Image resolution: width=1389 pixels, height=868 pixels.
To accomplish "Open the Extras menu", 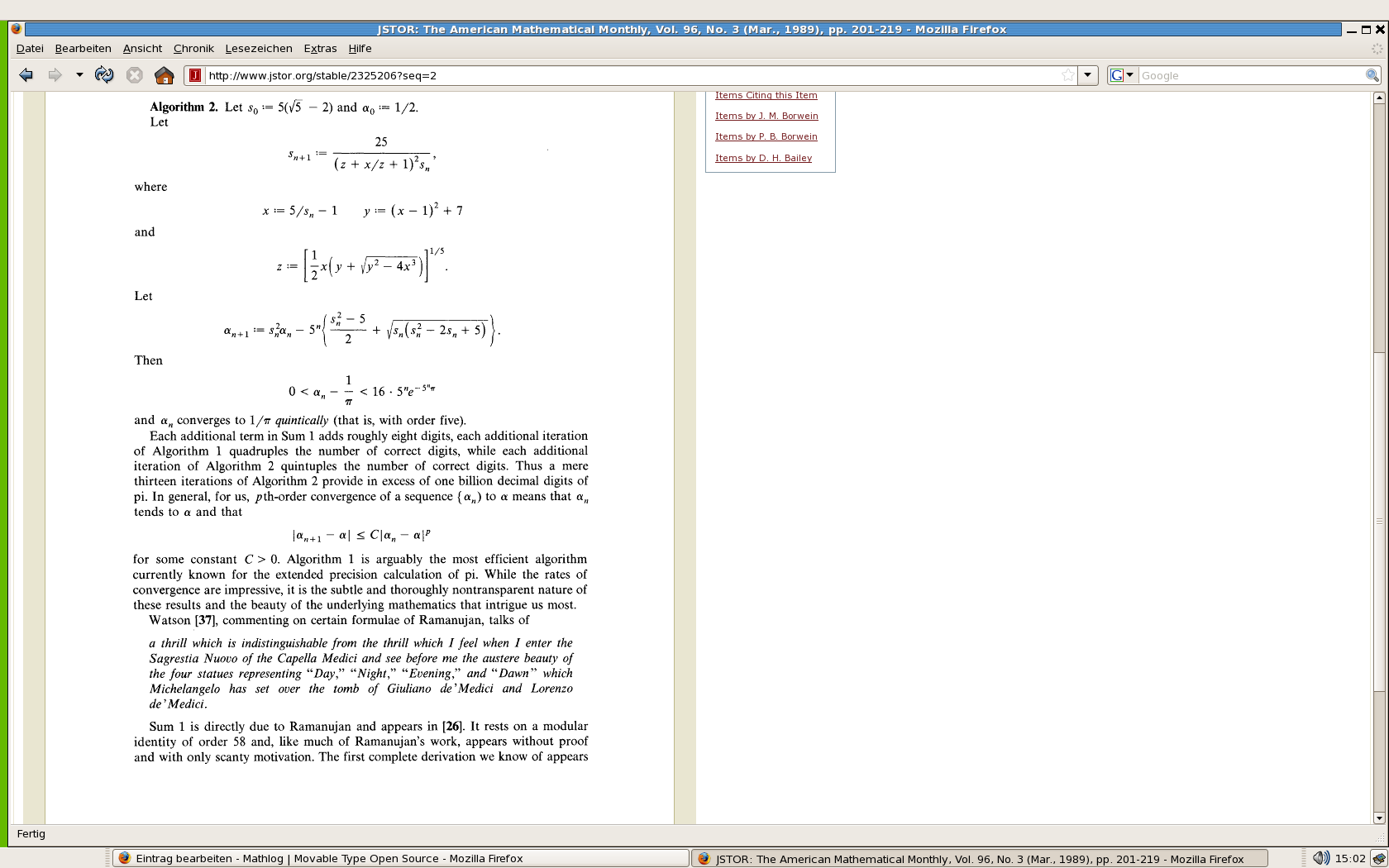I will [x=320, y=49].
